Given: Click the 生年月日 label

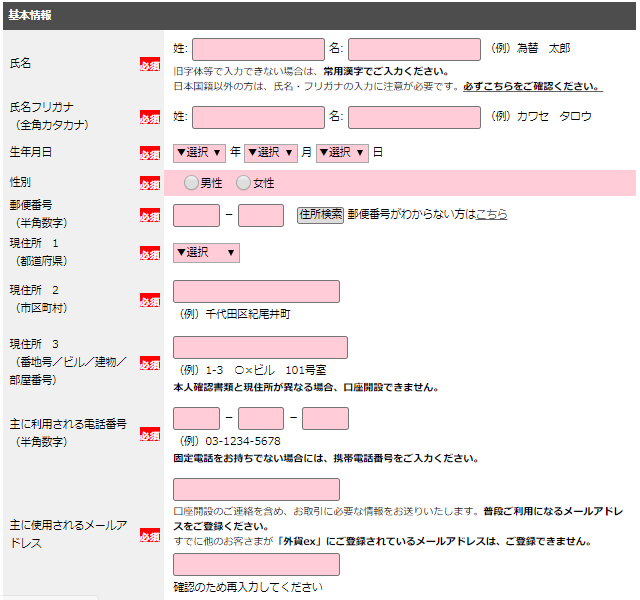Looking at the screenshot, I should [x=31, y=152].
